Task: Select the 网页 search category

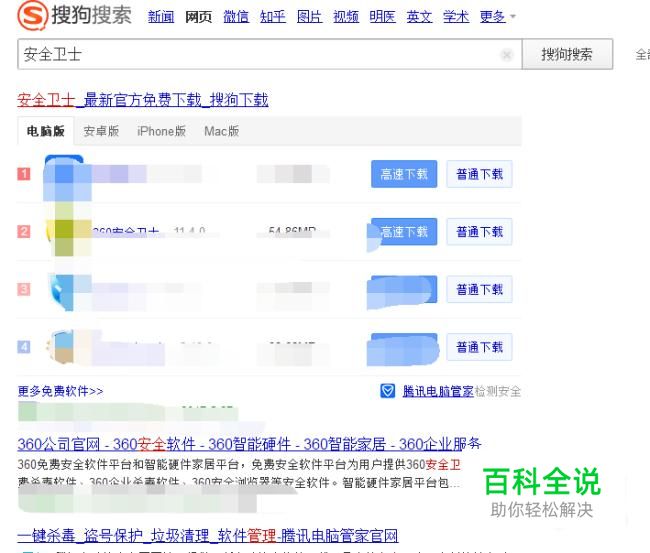Action: click(198, 17)
